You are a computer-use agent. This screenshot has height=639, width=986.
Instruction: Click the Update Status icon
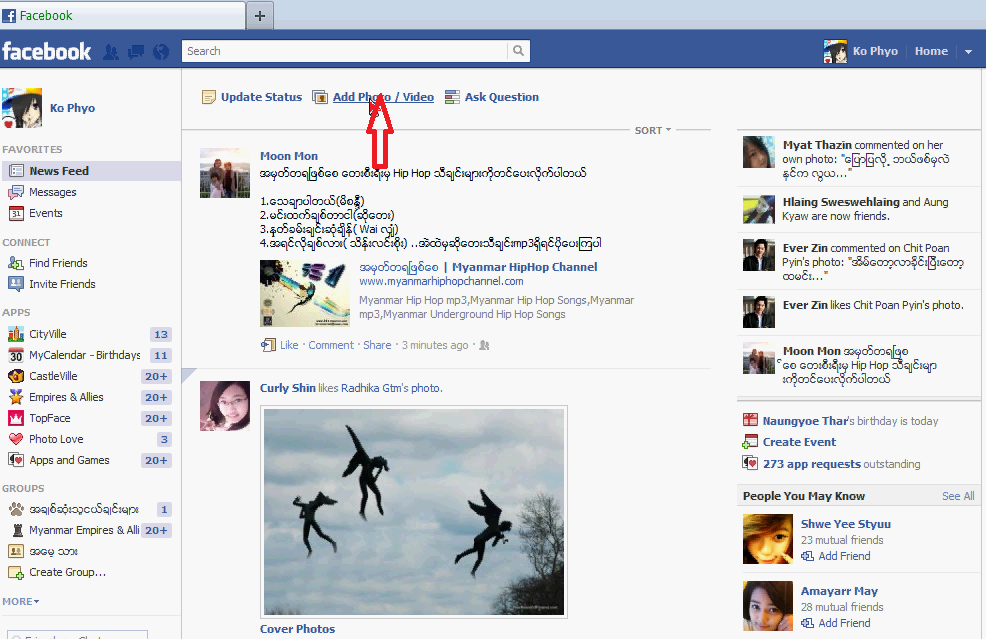click(208, 97)
